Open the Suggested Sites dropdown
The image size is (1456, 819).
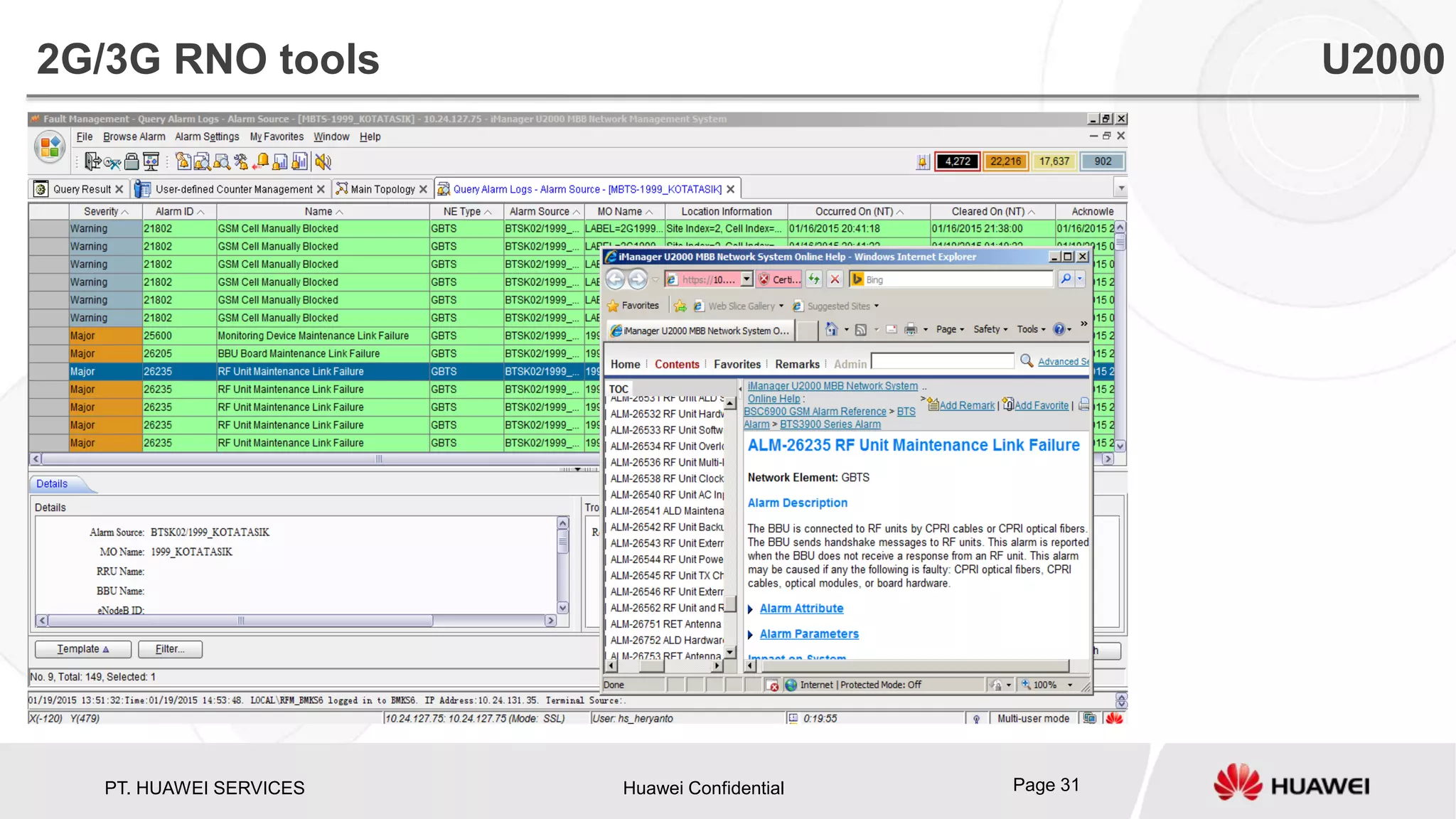click(x=876, y=306)
